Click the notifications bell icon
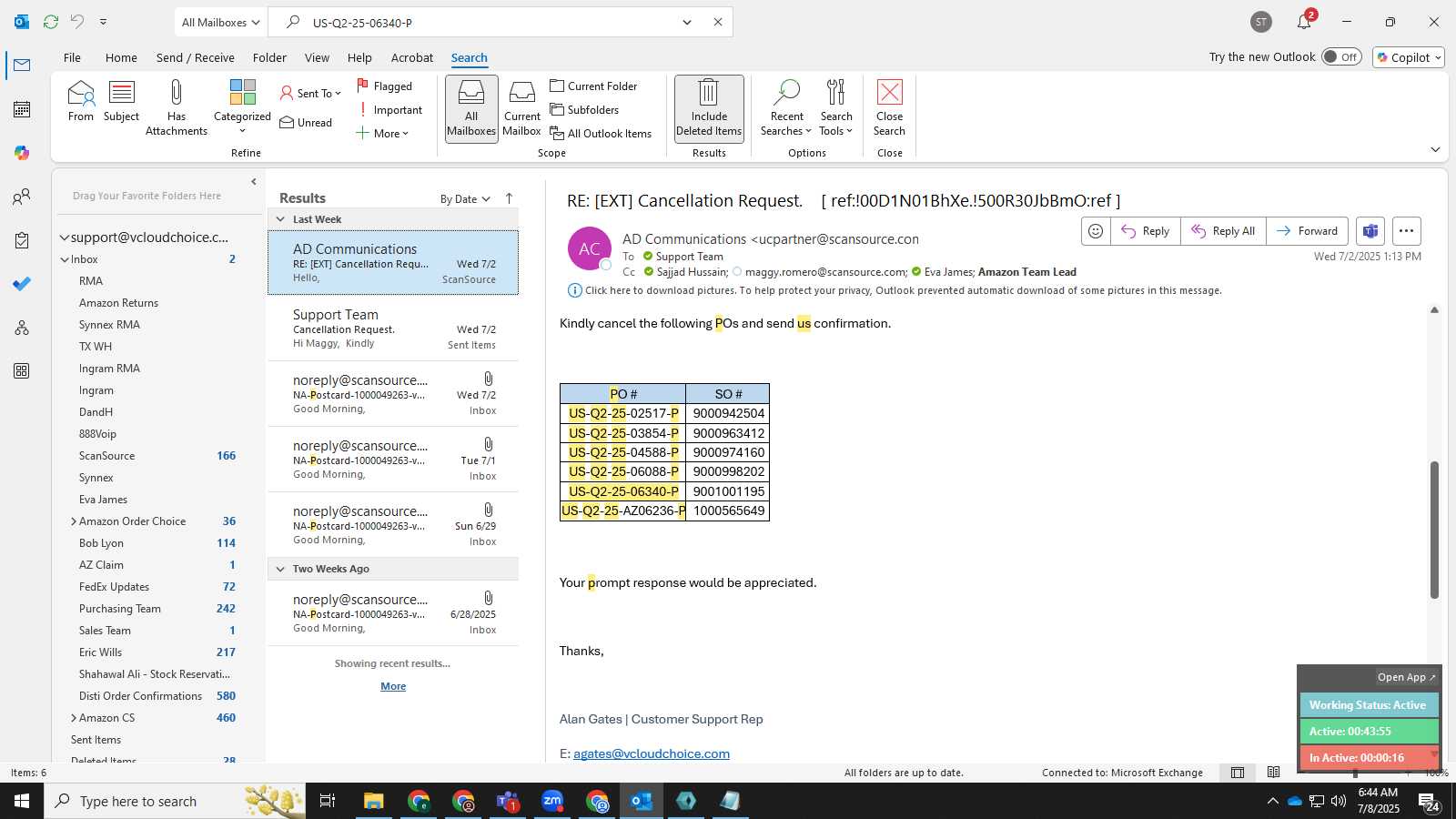 coord(1304,22)
